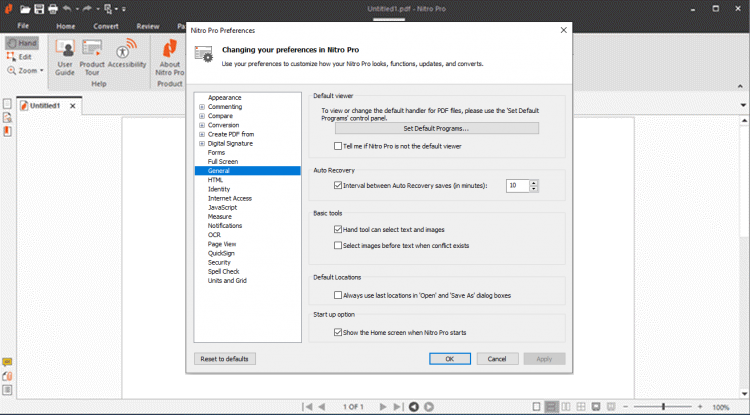
Task: Select Spell Check in preferences list
Action: point(223,272)
